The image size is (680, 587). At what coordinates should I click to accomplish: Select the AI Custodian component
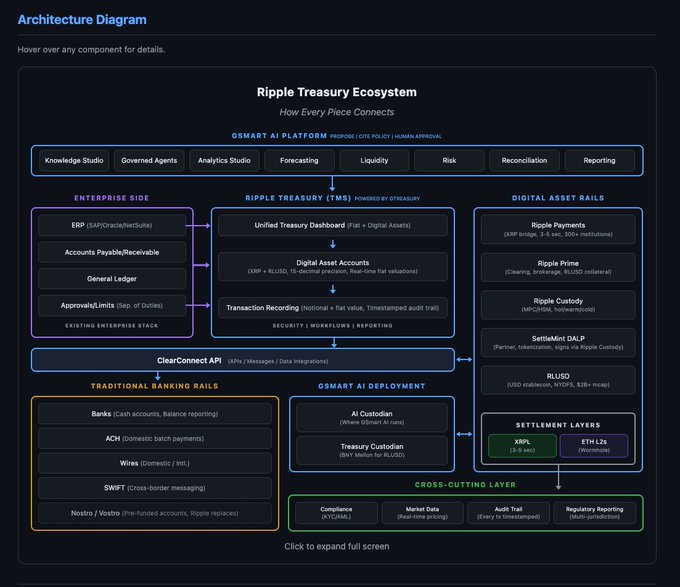pos(372,417)
